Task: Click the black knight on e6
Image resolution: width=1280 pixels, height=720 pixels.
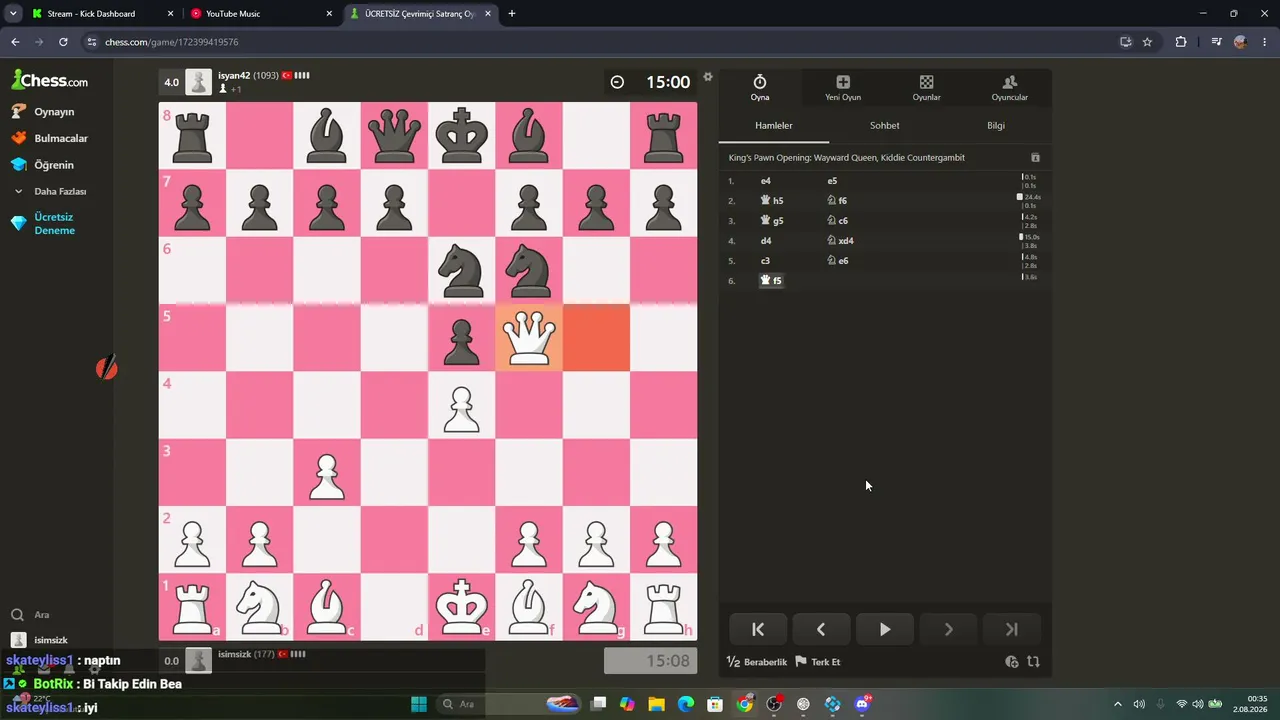Action: click(x=462, y=270)
